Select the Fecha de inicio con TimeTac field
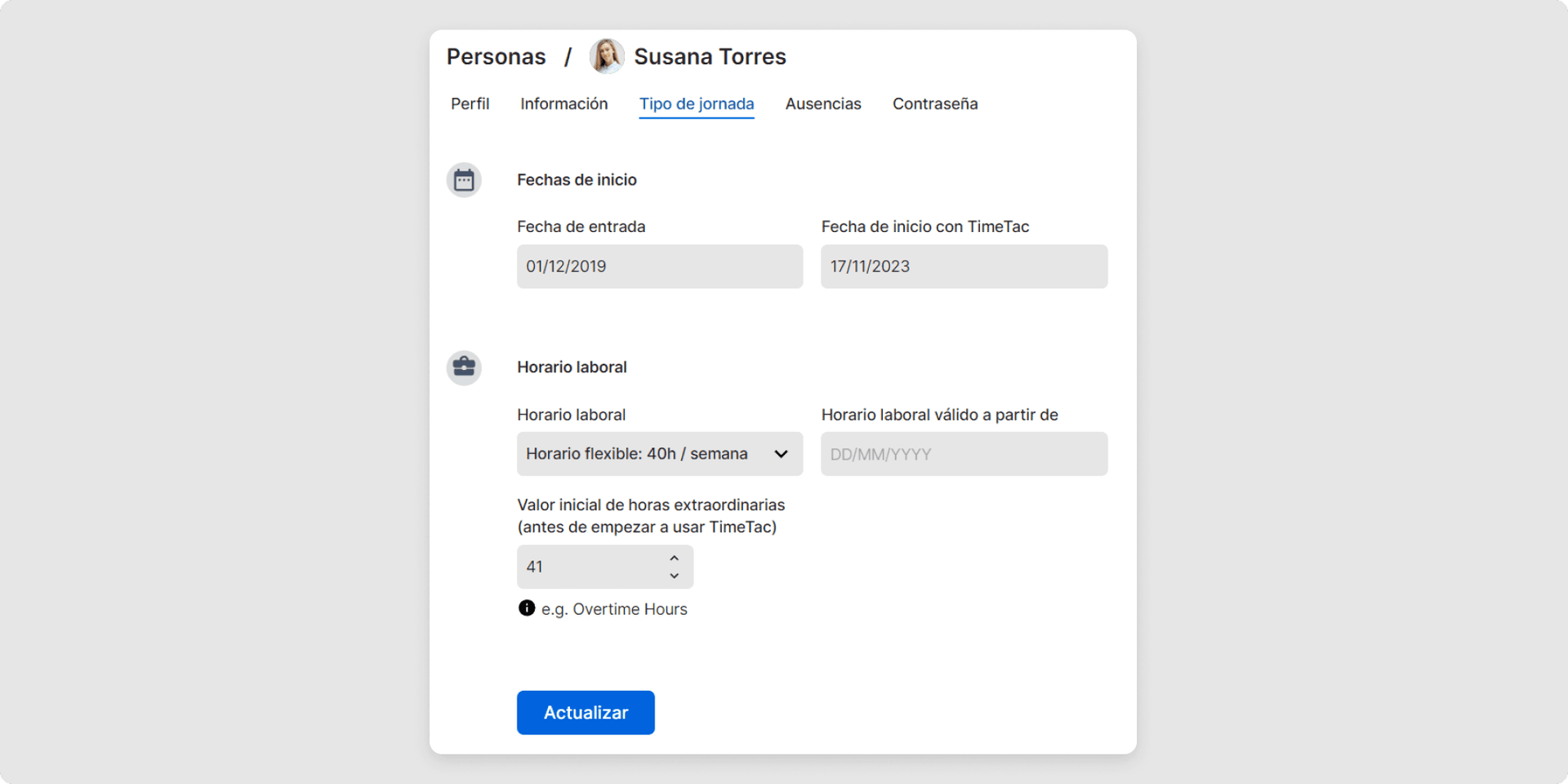Screen dimensions: 1568x784 pos(964,266)
